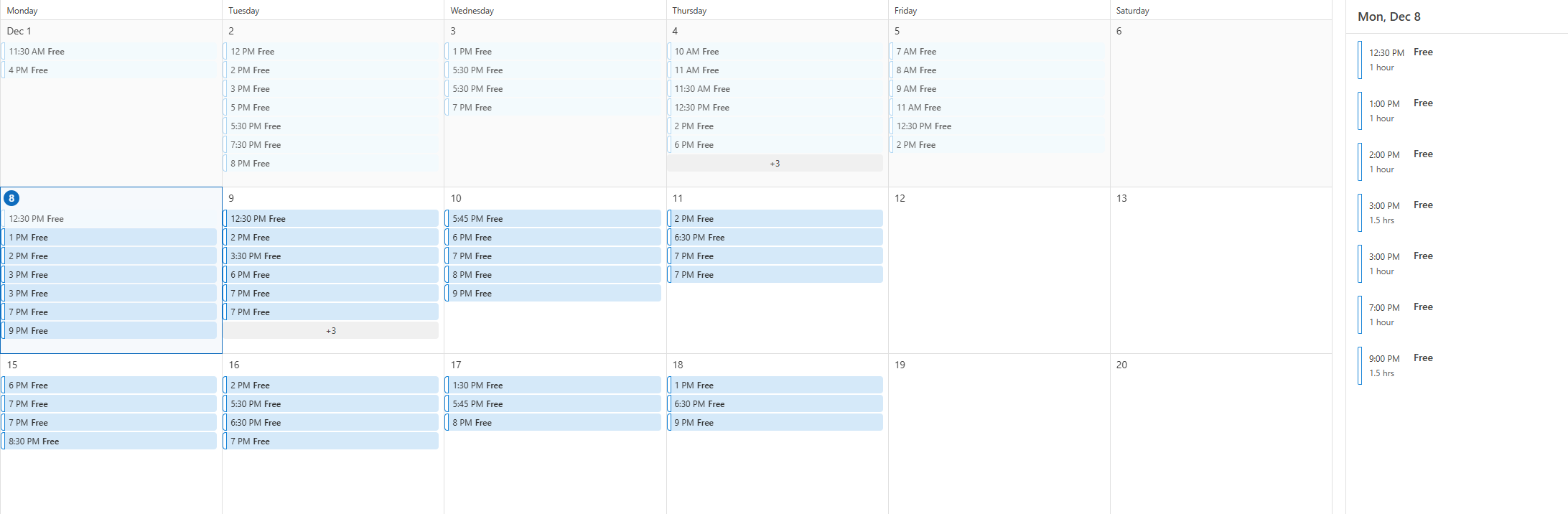Open the 12:30 PM agenda entry in side panel
This screenshot has width=1568, height=514.
(1457, 60)
